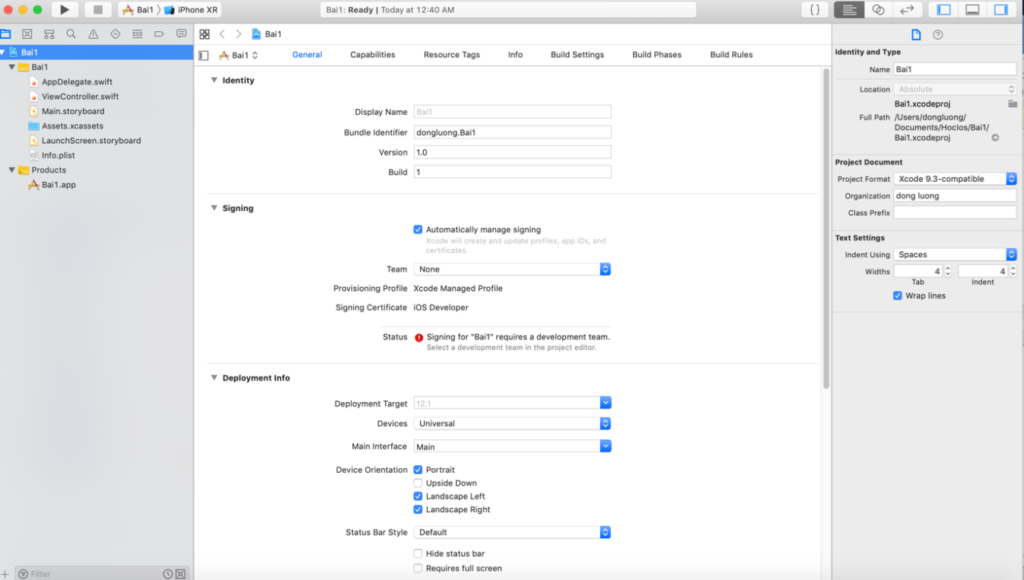Uncheck Automatically manage signing
Screen dimensions: 1024x580
click(x=419, y=230)
